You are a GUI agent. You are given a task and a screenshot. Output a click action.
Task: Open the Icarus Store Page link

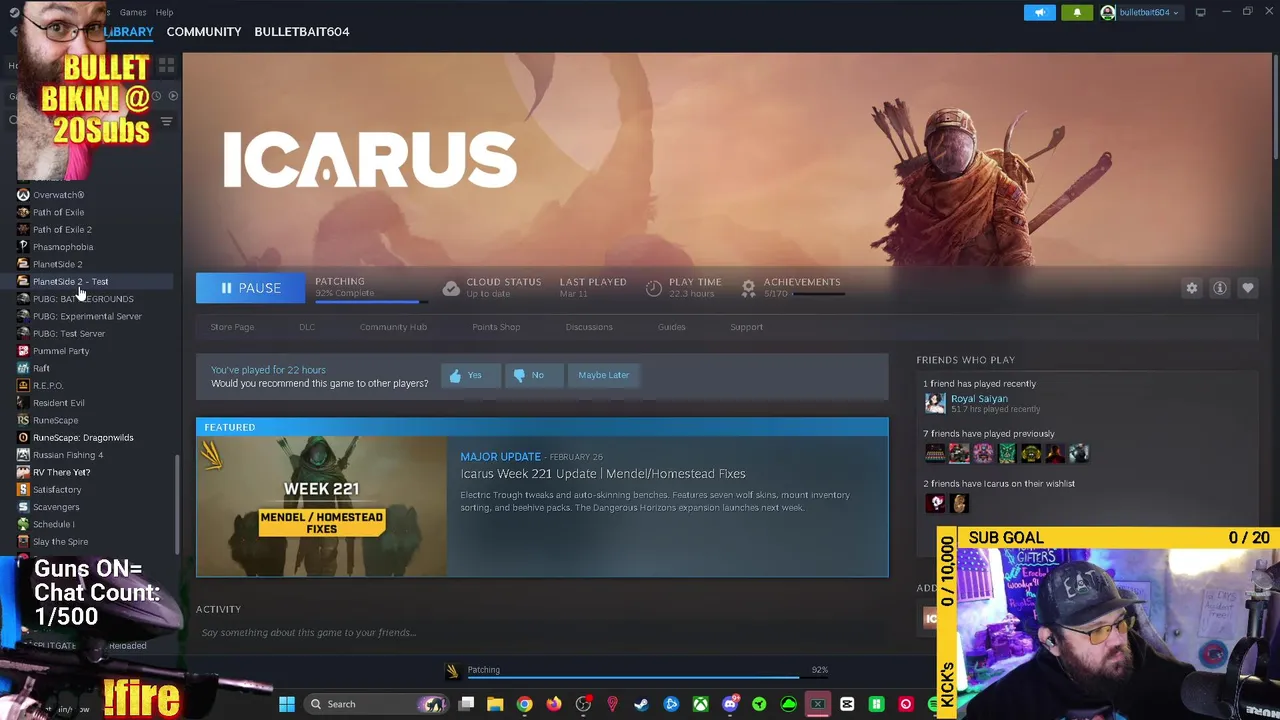(x=232, y=327)
